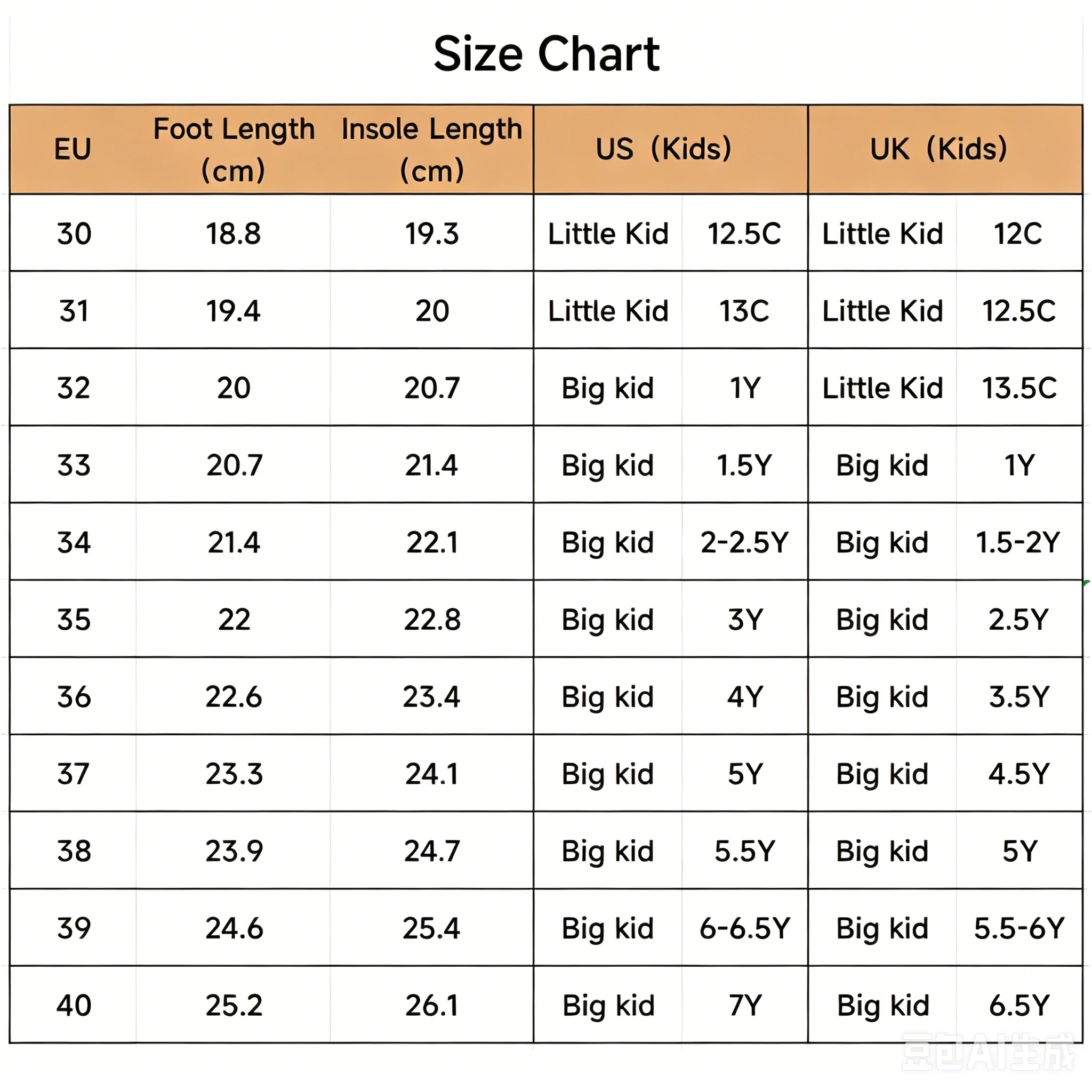The height and width of the screenshot is (1092, 1092).
Task: Click EU size 30 cell
Action: pos(74,234)
